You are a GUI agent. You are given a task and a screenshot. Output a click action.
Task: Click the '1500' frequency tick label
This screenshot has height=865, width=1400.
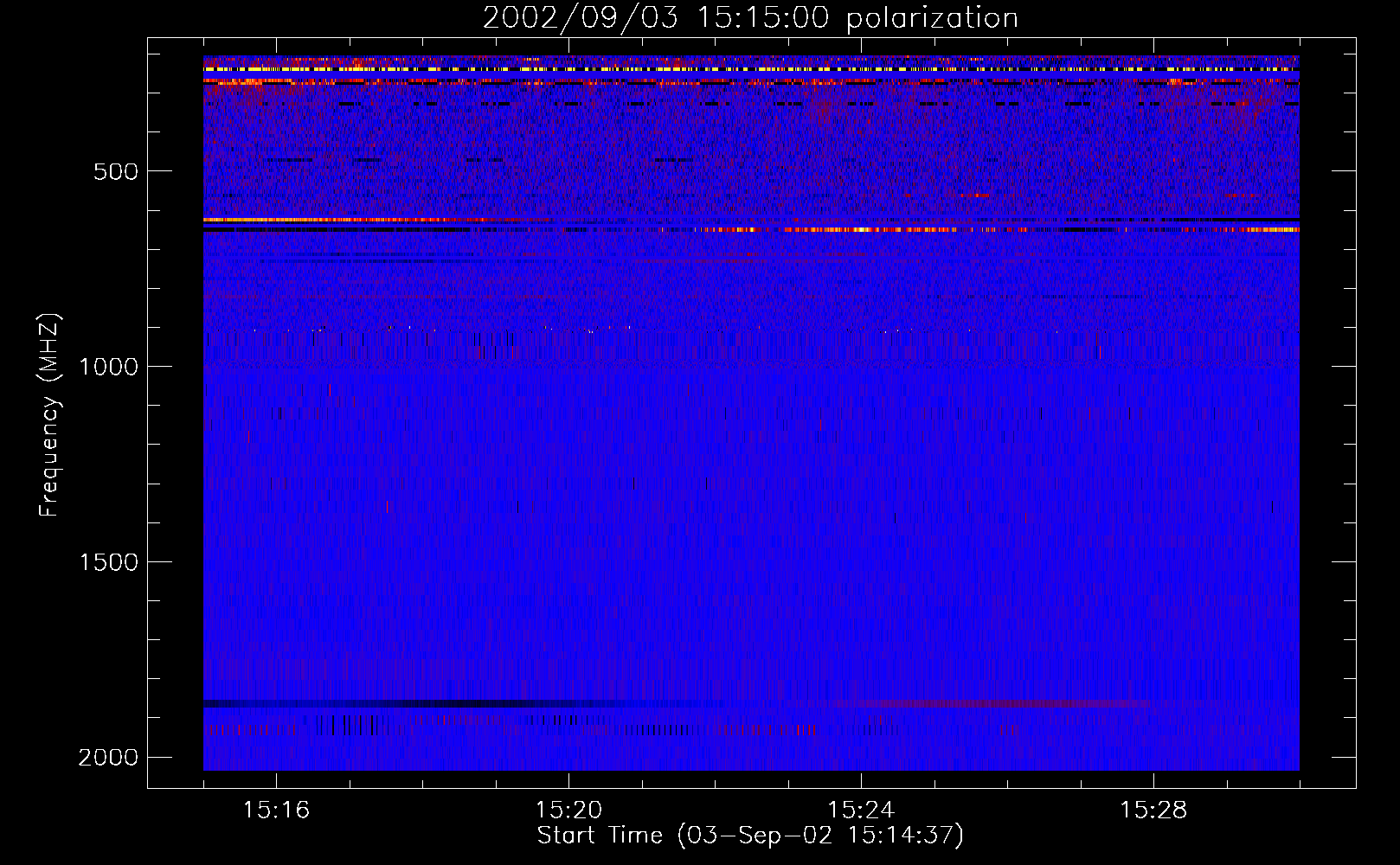tap(108, 562)
